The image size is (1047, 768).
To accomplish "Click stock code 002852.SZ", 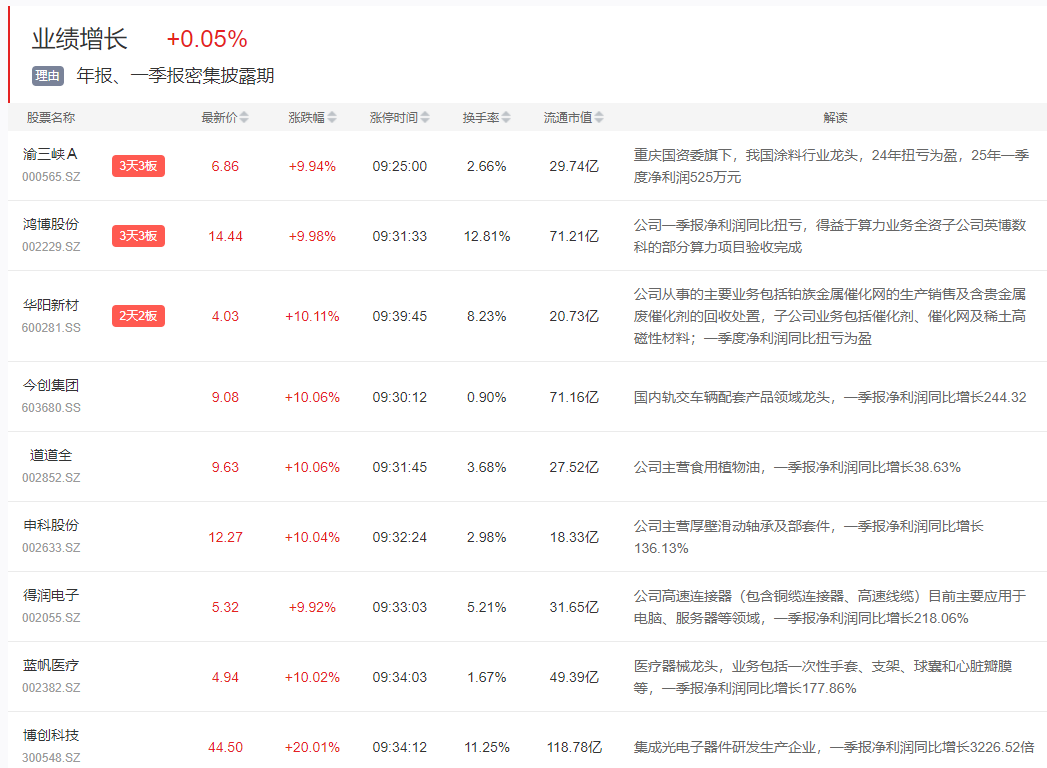I will 51,478.
